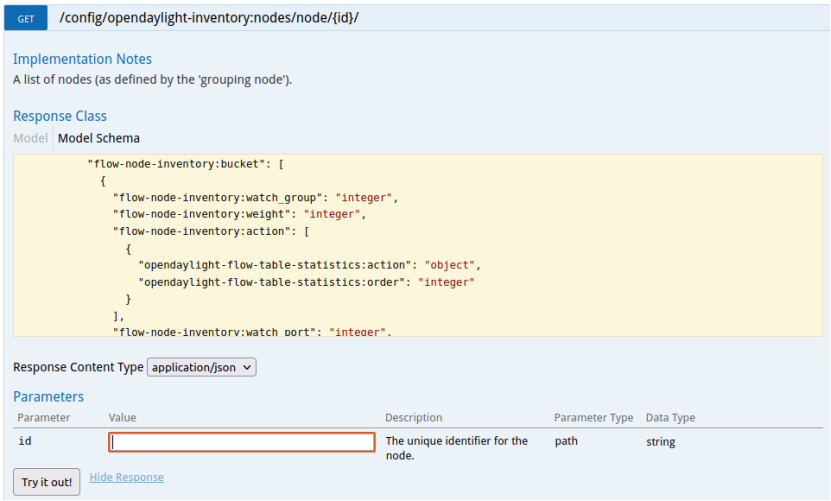Image resolution: width=831 pixels, height=501 pixels.
Task: Click the id parameter value field
Action: (x=242, y=442)
